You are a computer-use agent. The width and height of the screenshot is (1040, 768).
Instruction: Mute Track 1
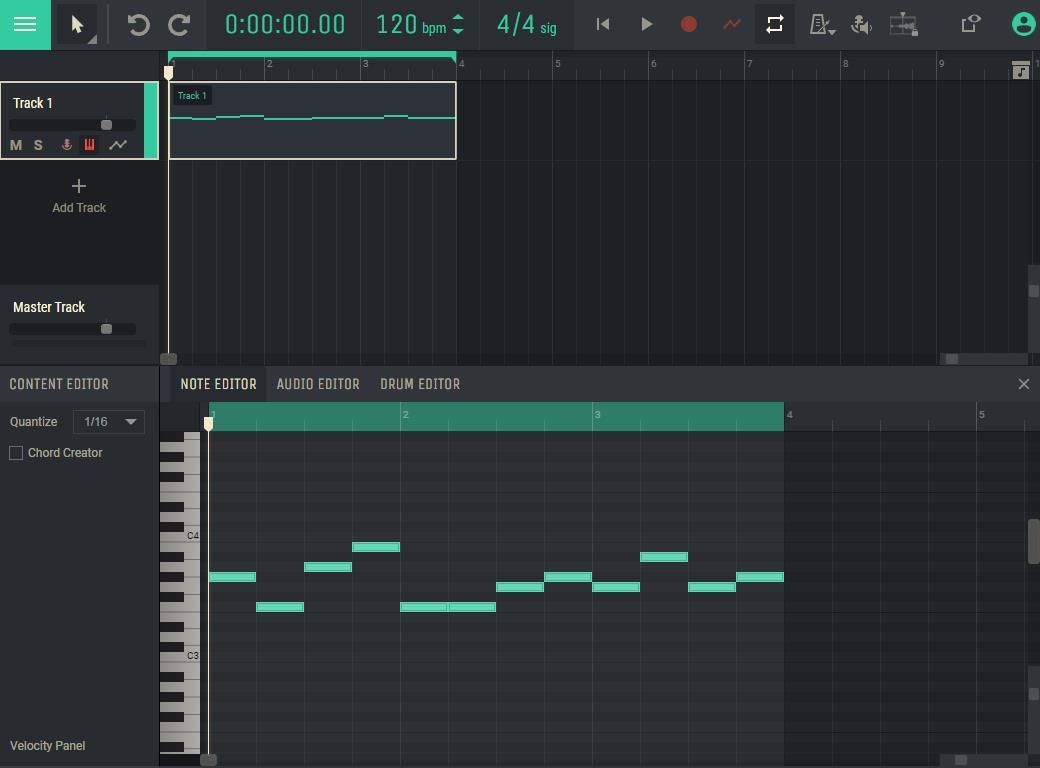15,144
